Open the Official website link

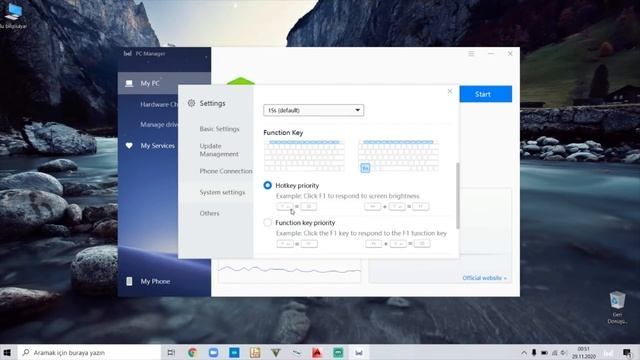click(x=484, y=278)
